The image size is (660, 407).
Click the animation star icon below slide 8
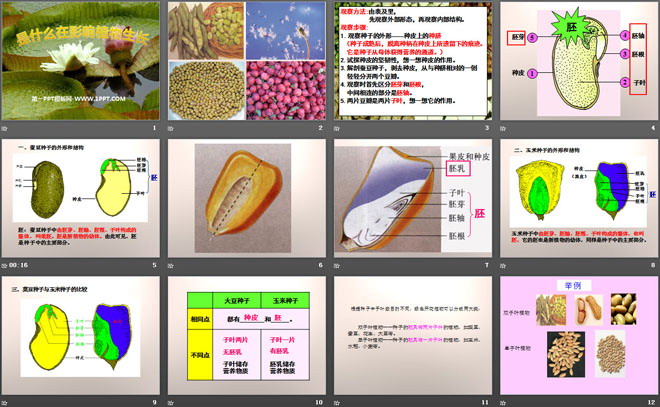(x=503, y=266)
